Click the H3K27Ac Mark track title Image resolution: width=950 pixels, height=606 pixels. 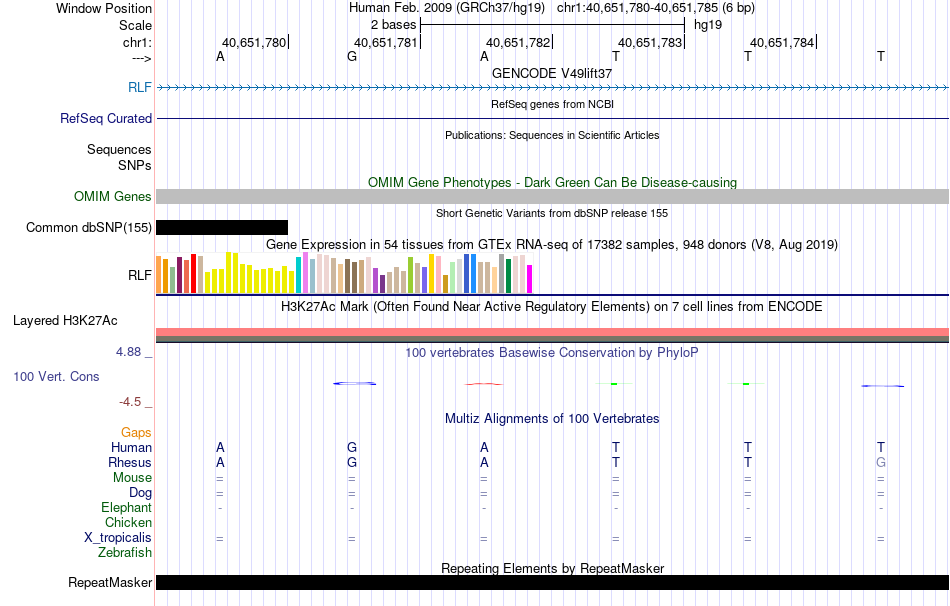552,306
